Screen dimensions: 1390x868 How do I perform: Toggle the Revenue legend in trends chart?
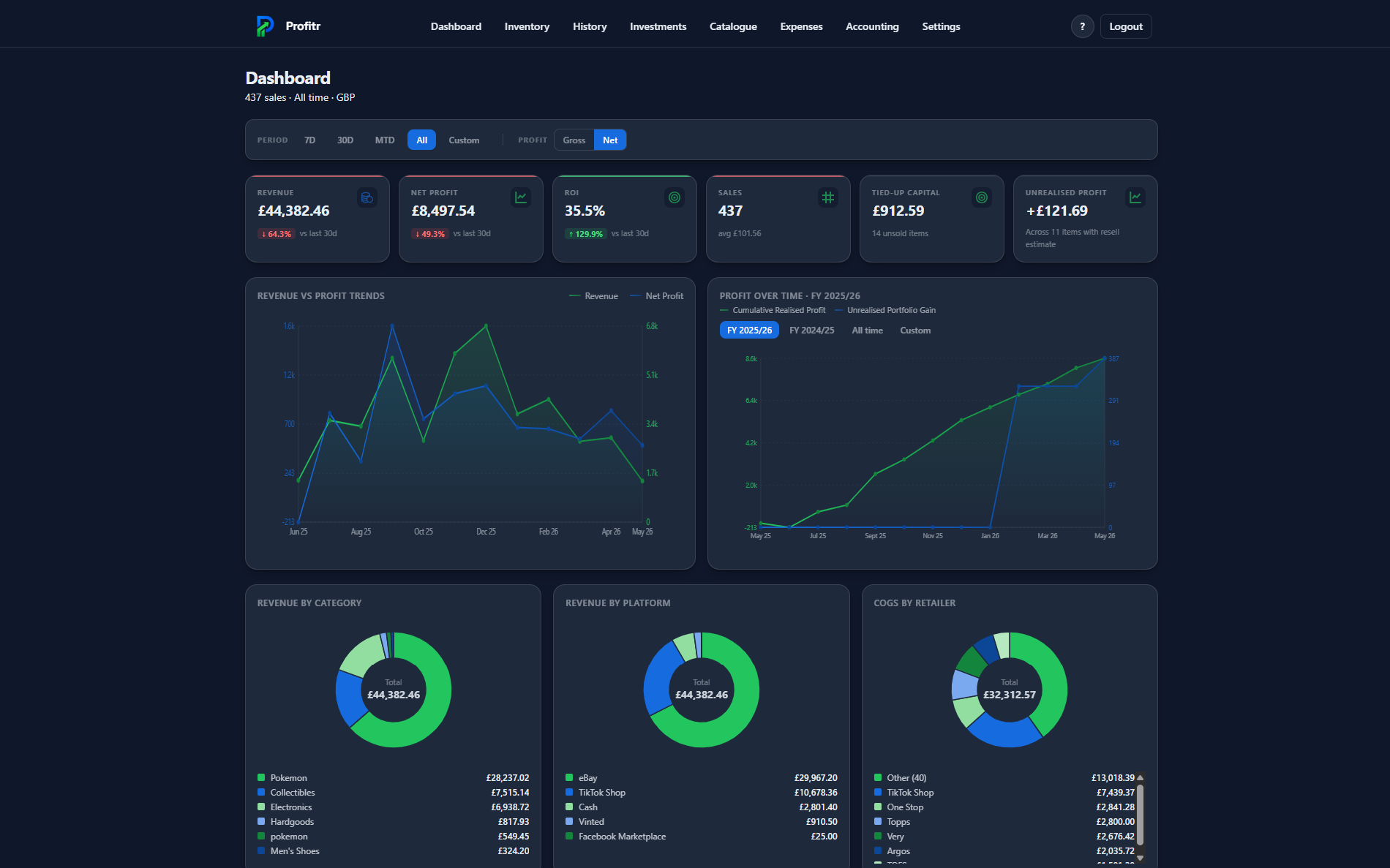click(x=593, y=296)
